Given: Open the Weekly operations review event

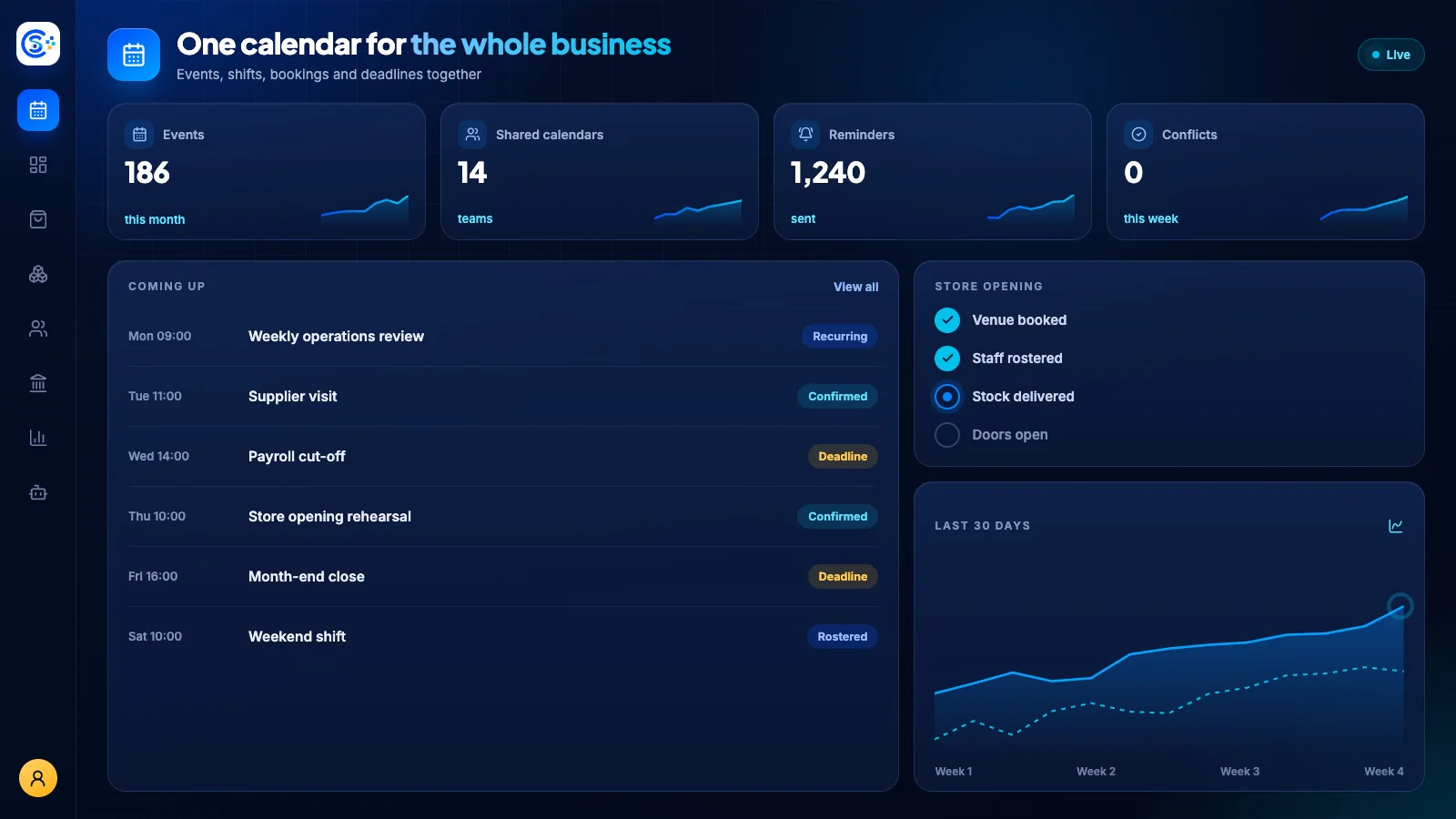Looking at the screenshot, I should click(x=503, y=337).
